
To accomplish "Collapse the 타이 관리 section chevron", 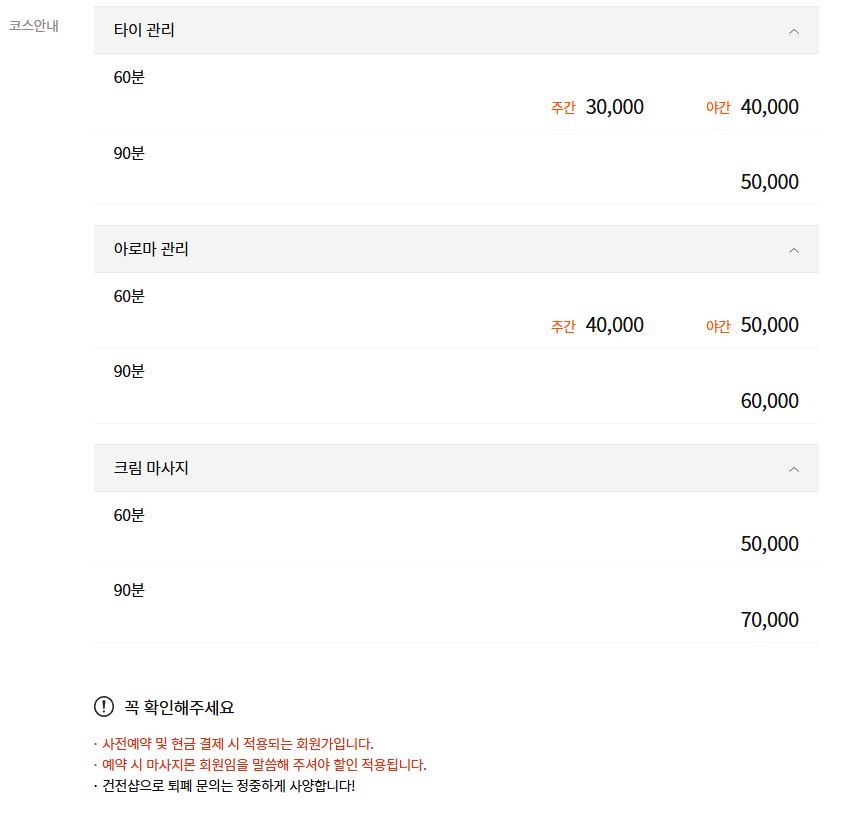I will tap(794, 31).
